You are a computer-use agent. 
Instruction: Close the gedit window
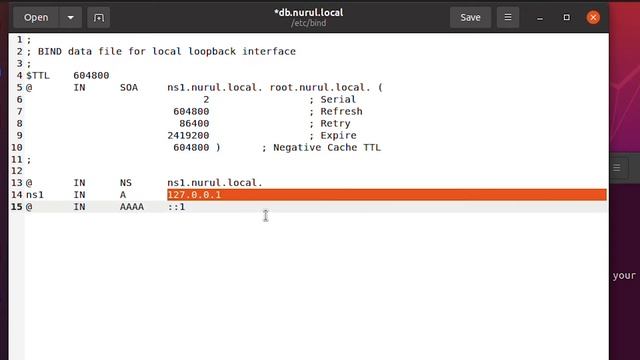tap(593, 18)
